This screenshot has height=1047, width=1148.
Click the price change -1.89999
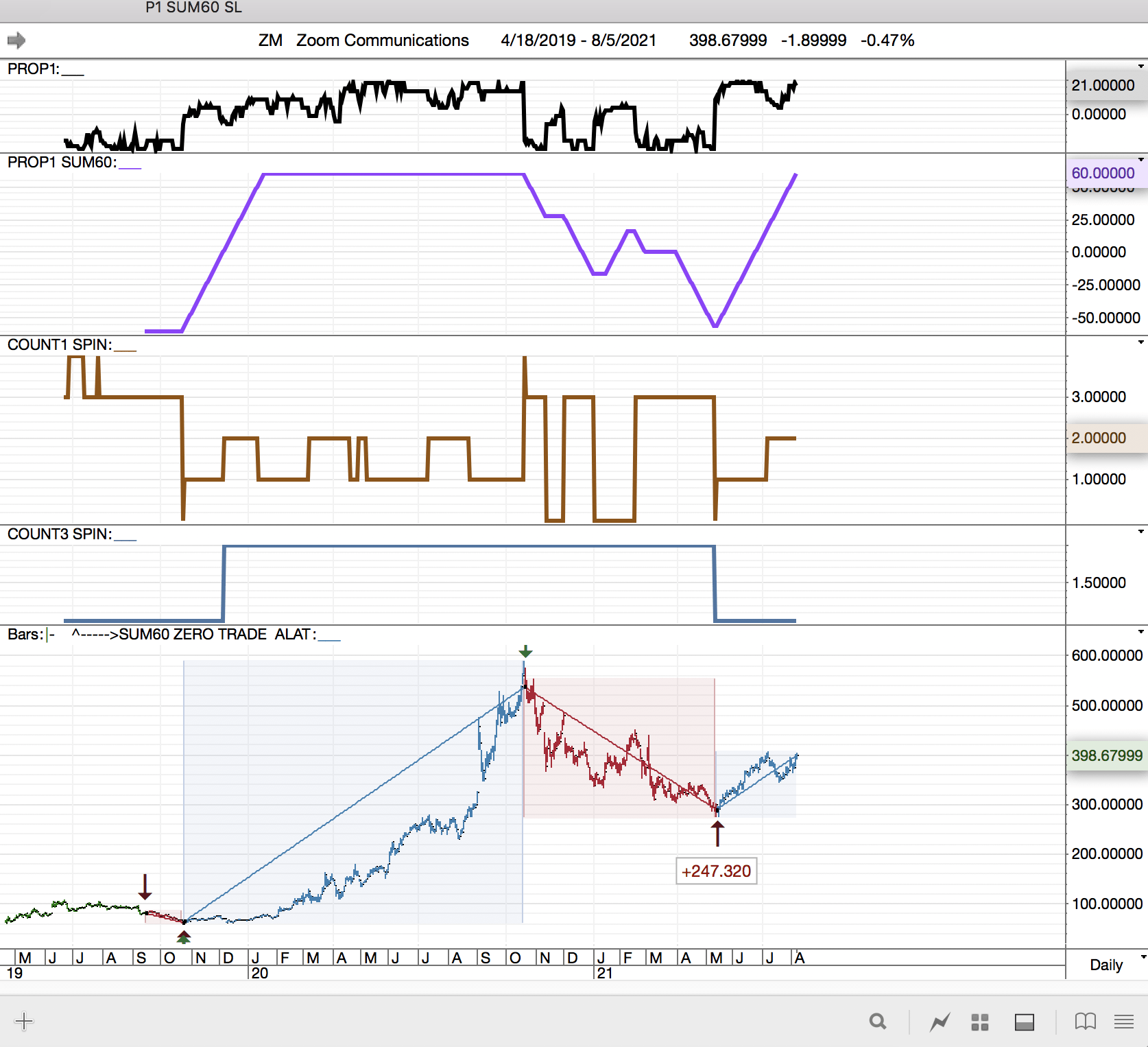(x=814, y=40)
